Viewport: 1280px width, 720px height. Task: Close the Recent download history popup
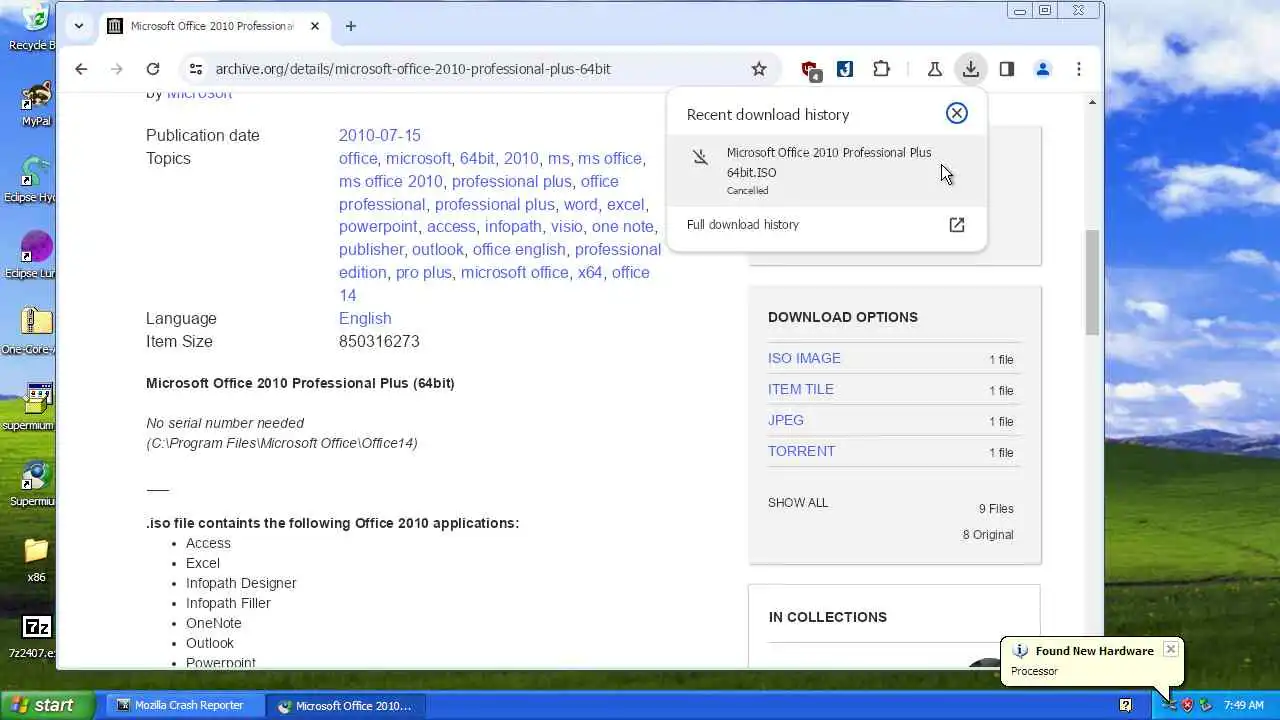957,113
